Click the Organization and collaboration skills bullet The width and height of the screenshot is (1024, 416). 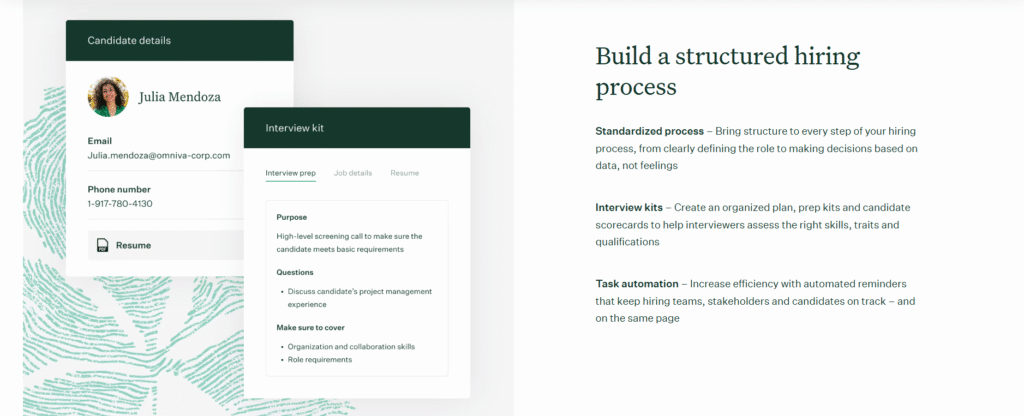tap(351, 347)
